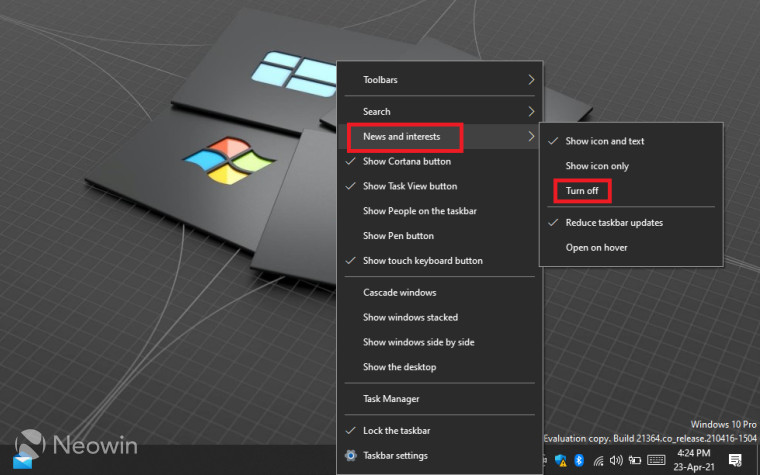Open Taskbar settings with gear icon
This screenshot has width=760, height=475.
[x=440, y=456]
